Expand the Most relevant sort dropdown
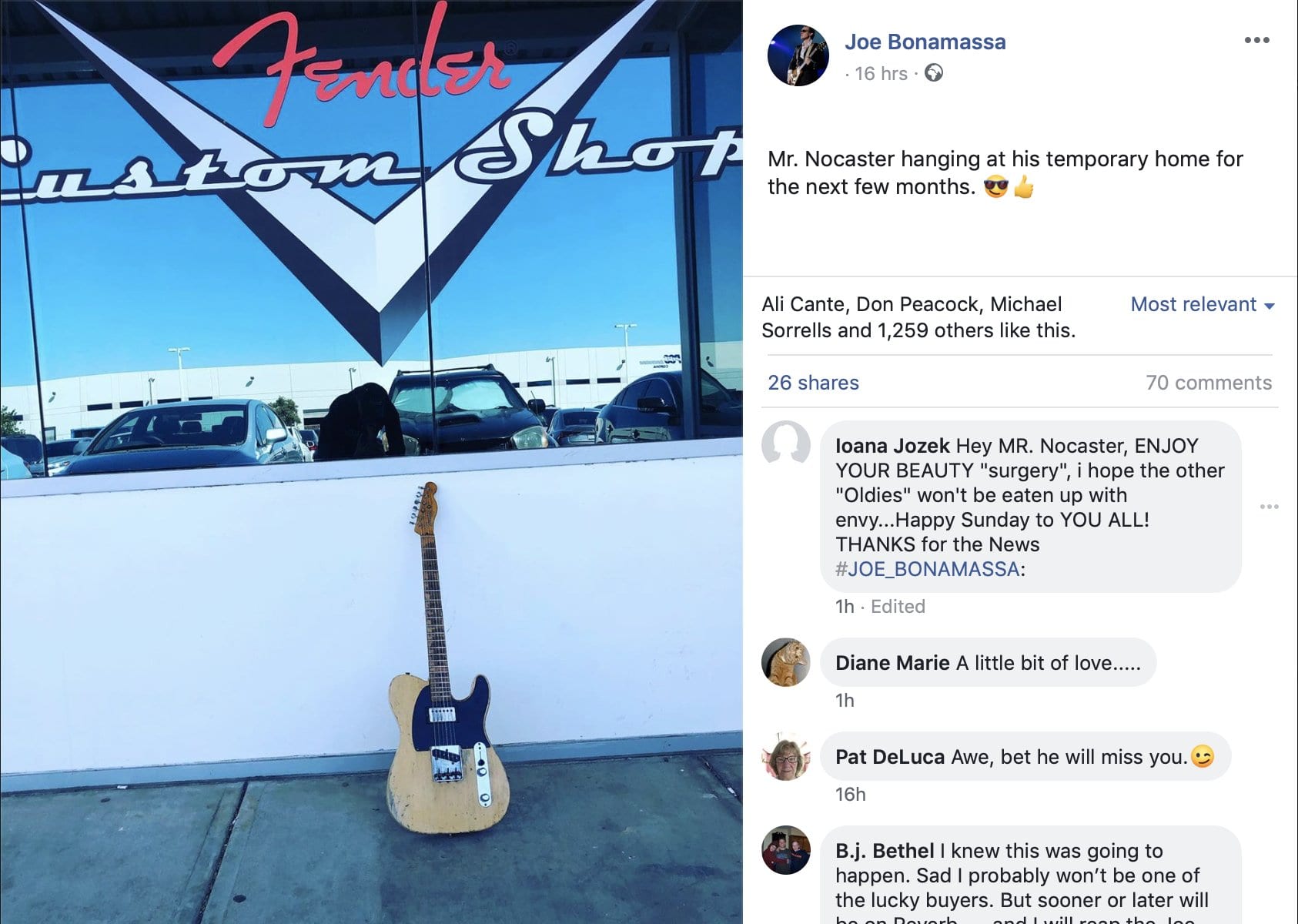The image size is (1298, 924). [x=1203, y=305]
